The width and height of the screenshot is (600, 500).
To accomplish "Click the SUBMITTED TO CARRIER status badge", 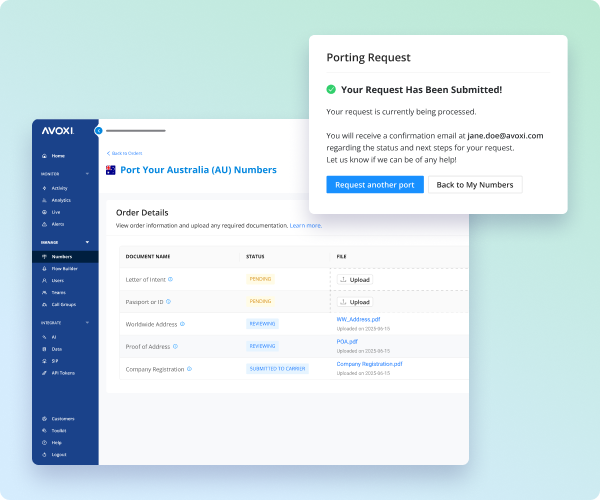I will [277, 369].
